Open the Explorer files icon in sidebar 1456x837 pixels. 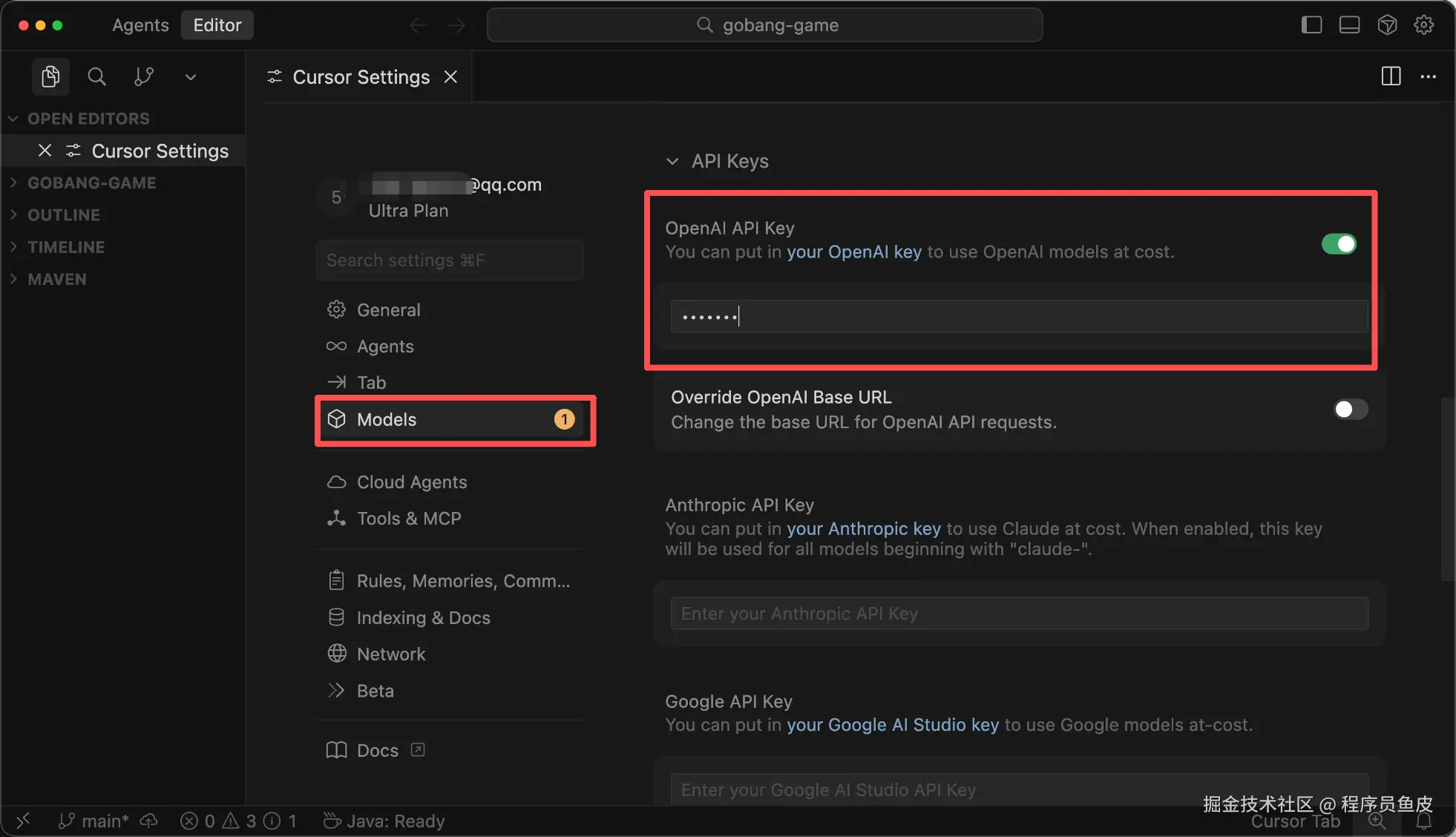click(x=50, y=76)
